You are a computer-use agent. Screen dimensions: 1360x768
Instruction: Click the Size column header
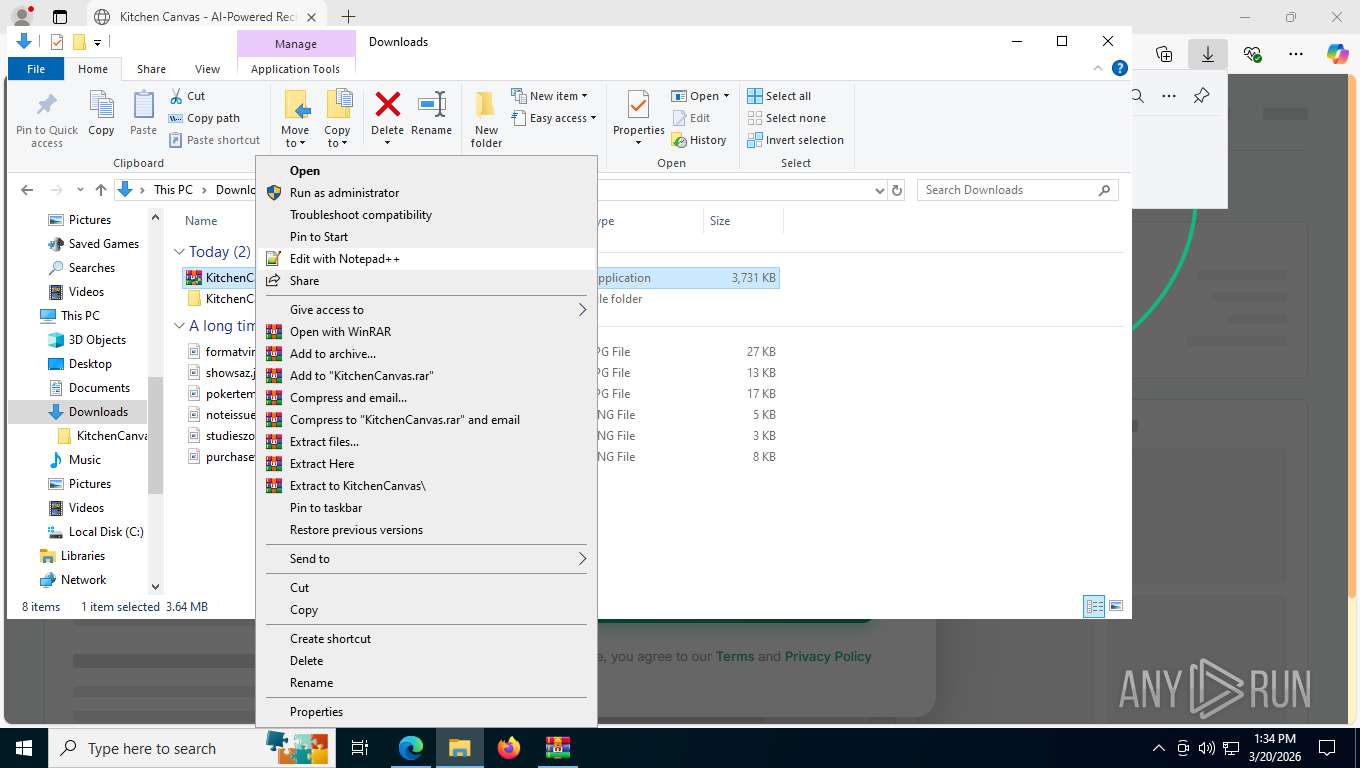tap(743, 221)
